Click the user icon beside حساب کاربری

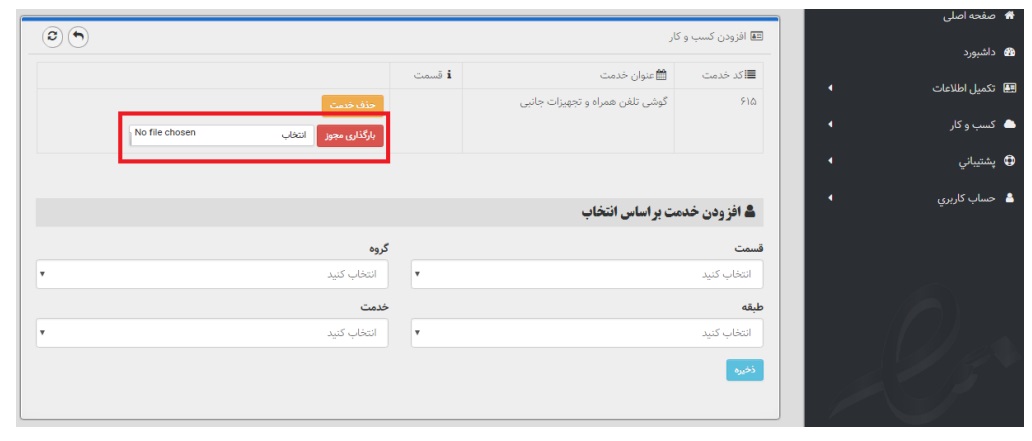1009,197
